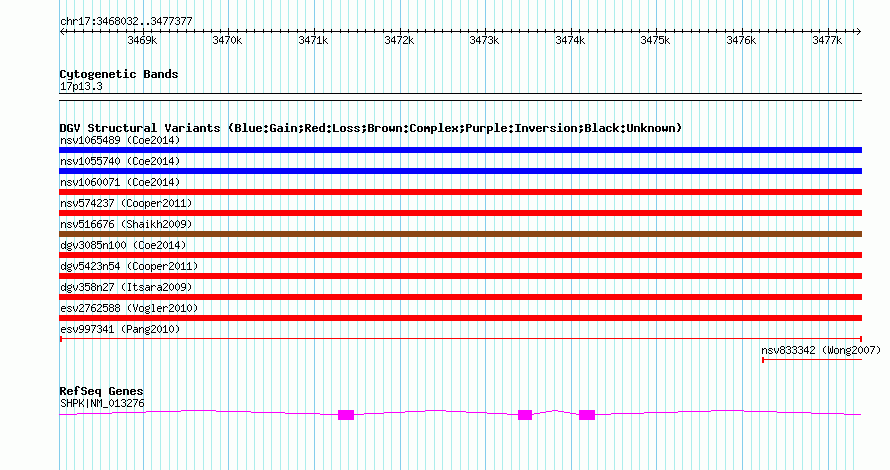Click the ruler's right arrowhead
The height and width of the screenshot is (470, 890).
coord(859,32)
